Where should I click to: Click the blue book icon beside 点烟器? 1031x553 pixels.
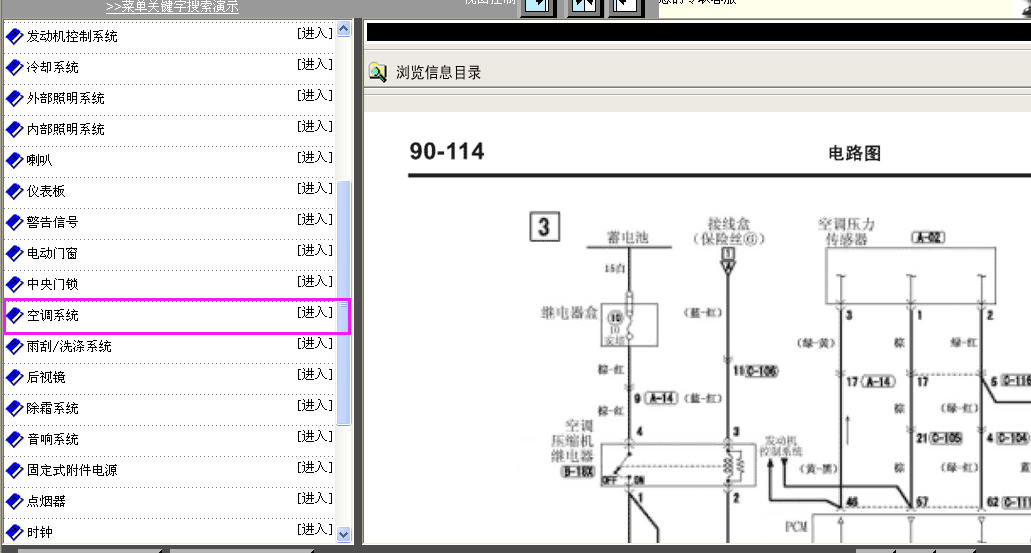14,501
